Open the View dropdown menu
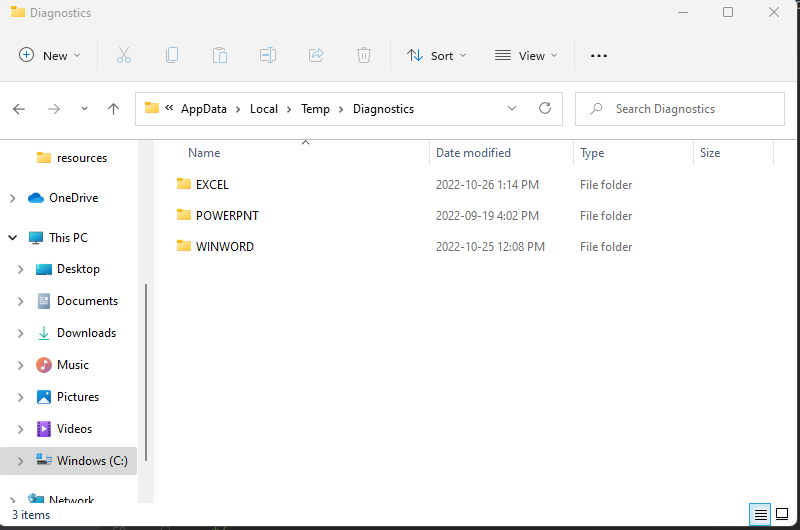The image size is (800, 530). point(526,56)
